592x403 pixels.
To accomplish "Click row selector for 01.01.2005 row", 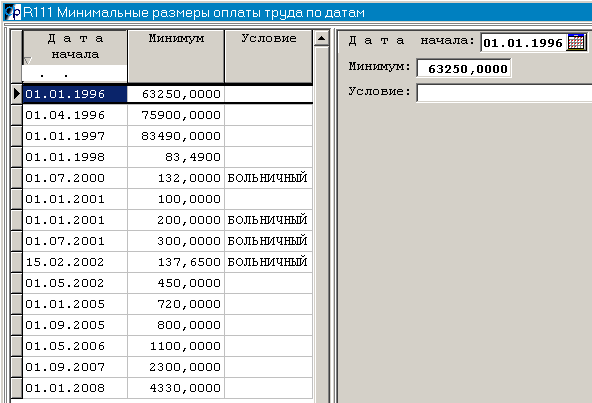I will [x=17, y=304].
